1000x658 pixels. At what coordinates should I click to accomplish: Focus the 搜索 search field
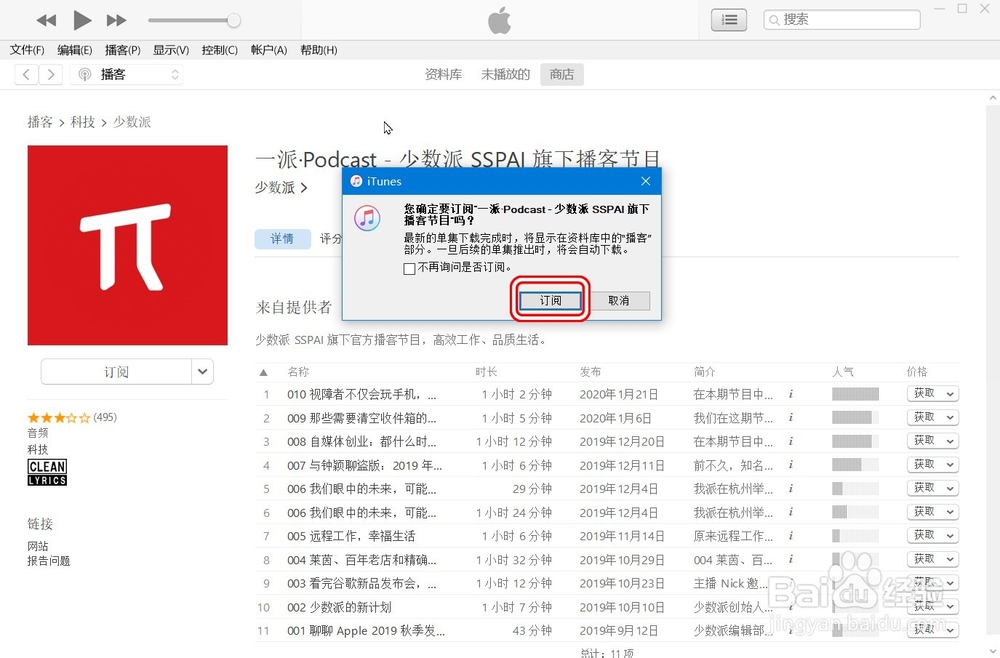pos(842,20)
